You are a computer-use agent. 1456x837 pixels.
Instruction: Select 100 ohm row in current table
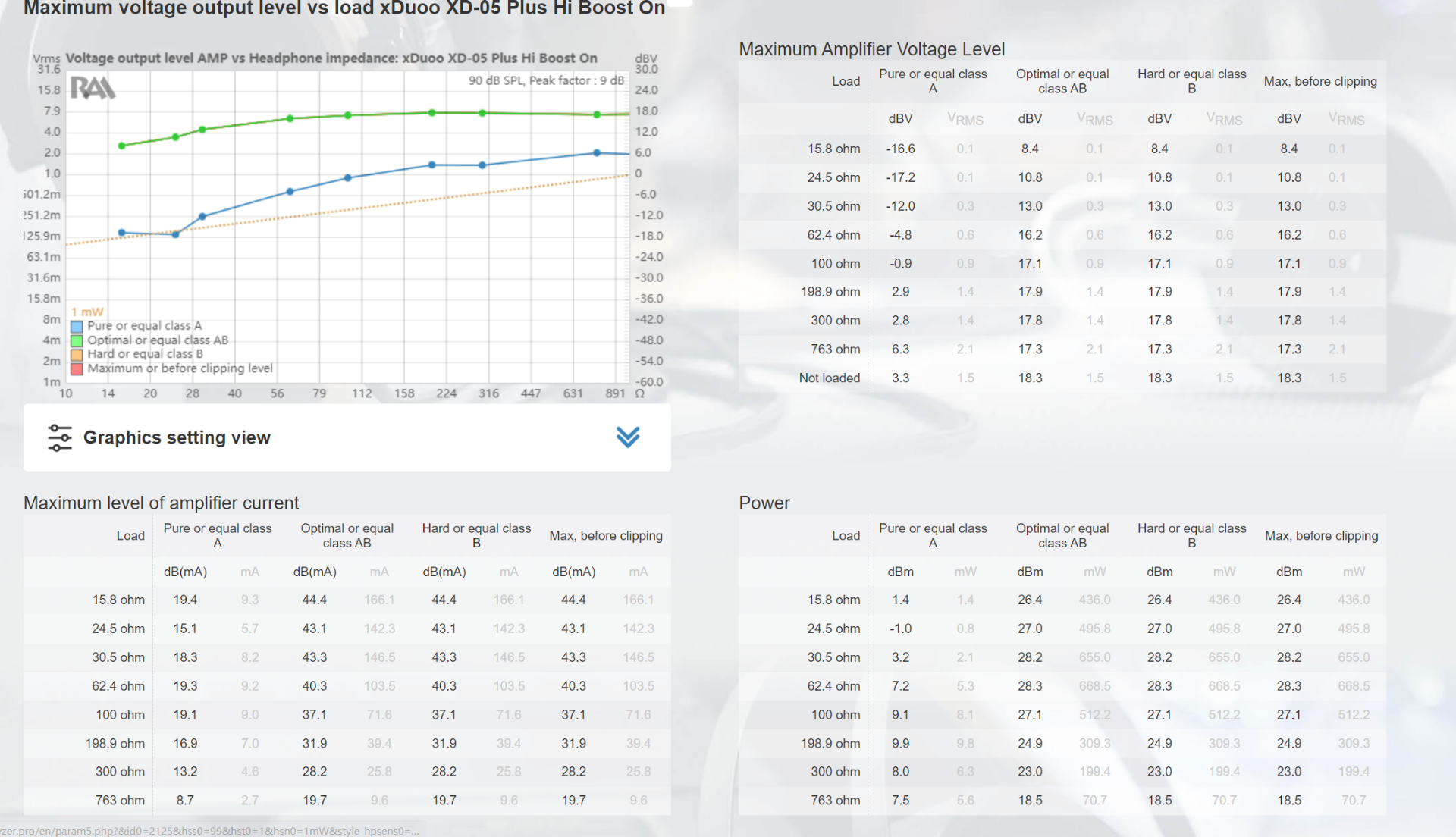347,714
